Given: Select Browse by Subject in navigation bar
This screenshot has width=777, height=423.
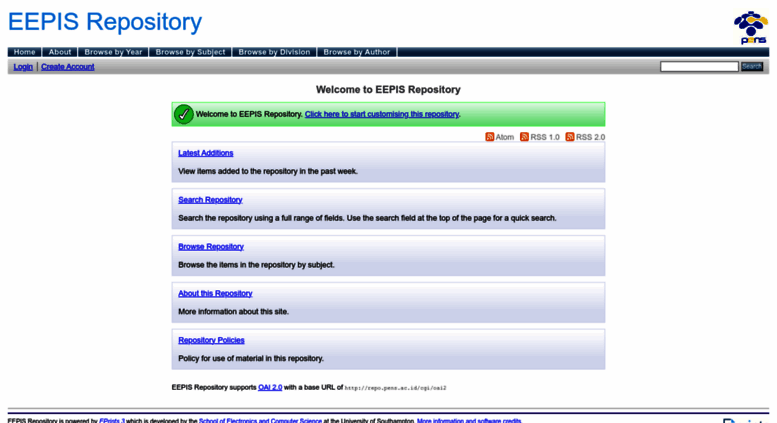Looking at the screenshot, I should (190, 52).
